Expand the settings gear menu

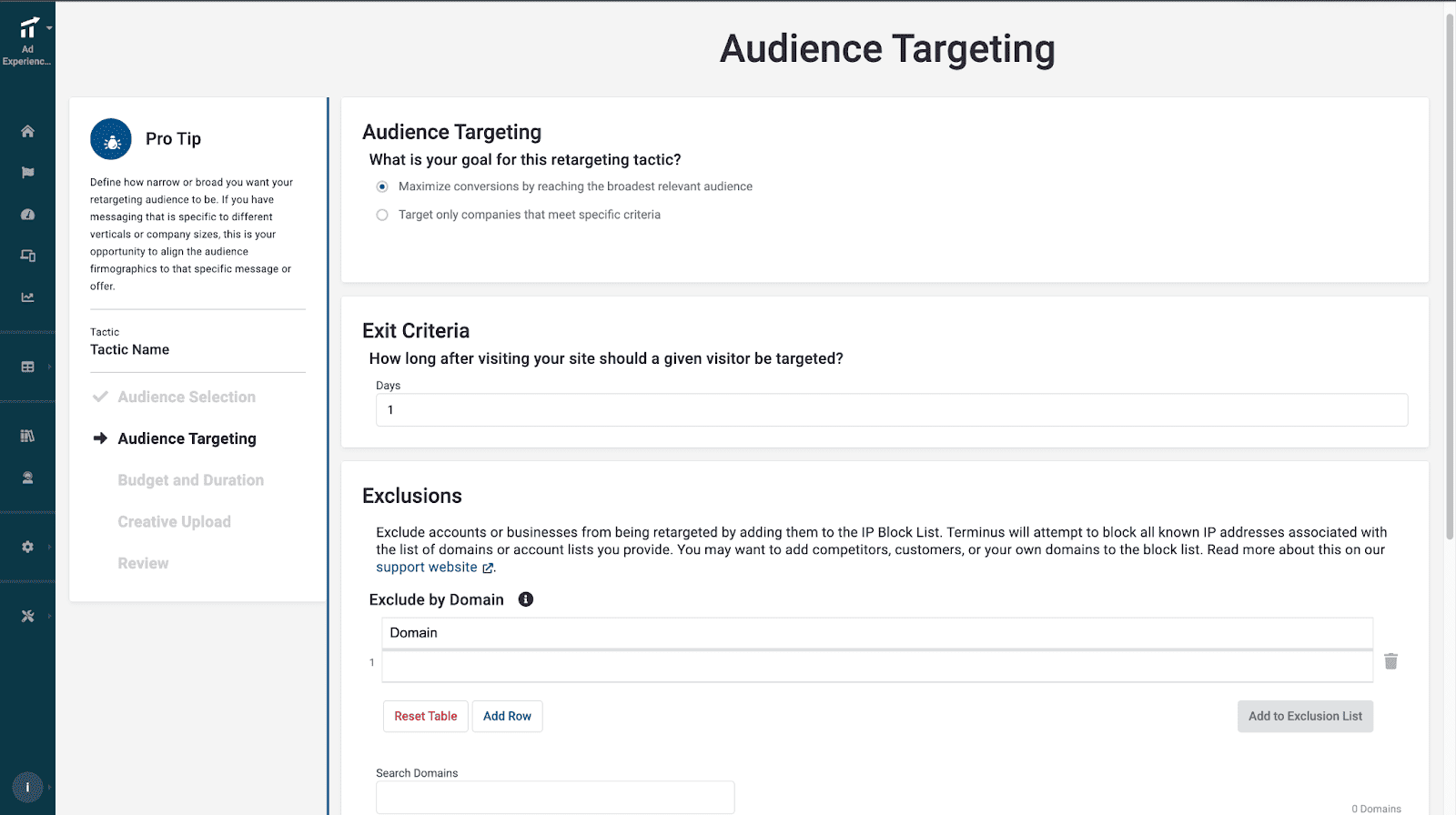27,547
